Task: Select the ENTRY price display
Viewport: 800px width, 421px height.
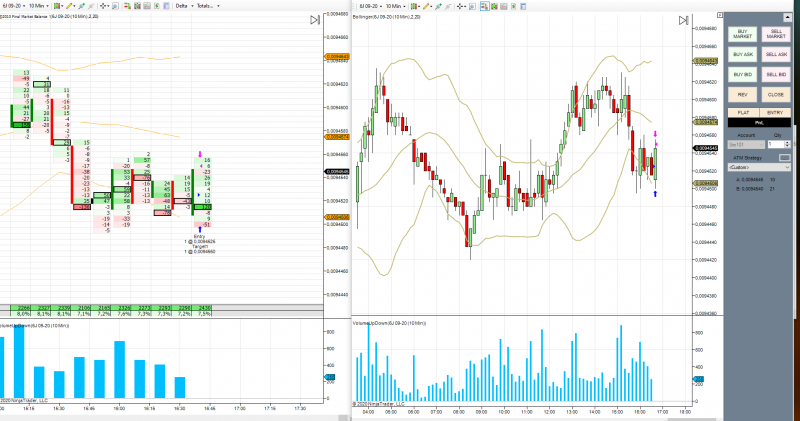Action: (x=775, y=112)
